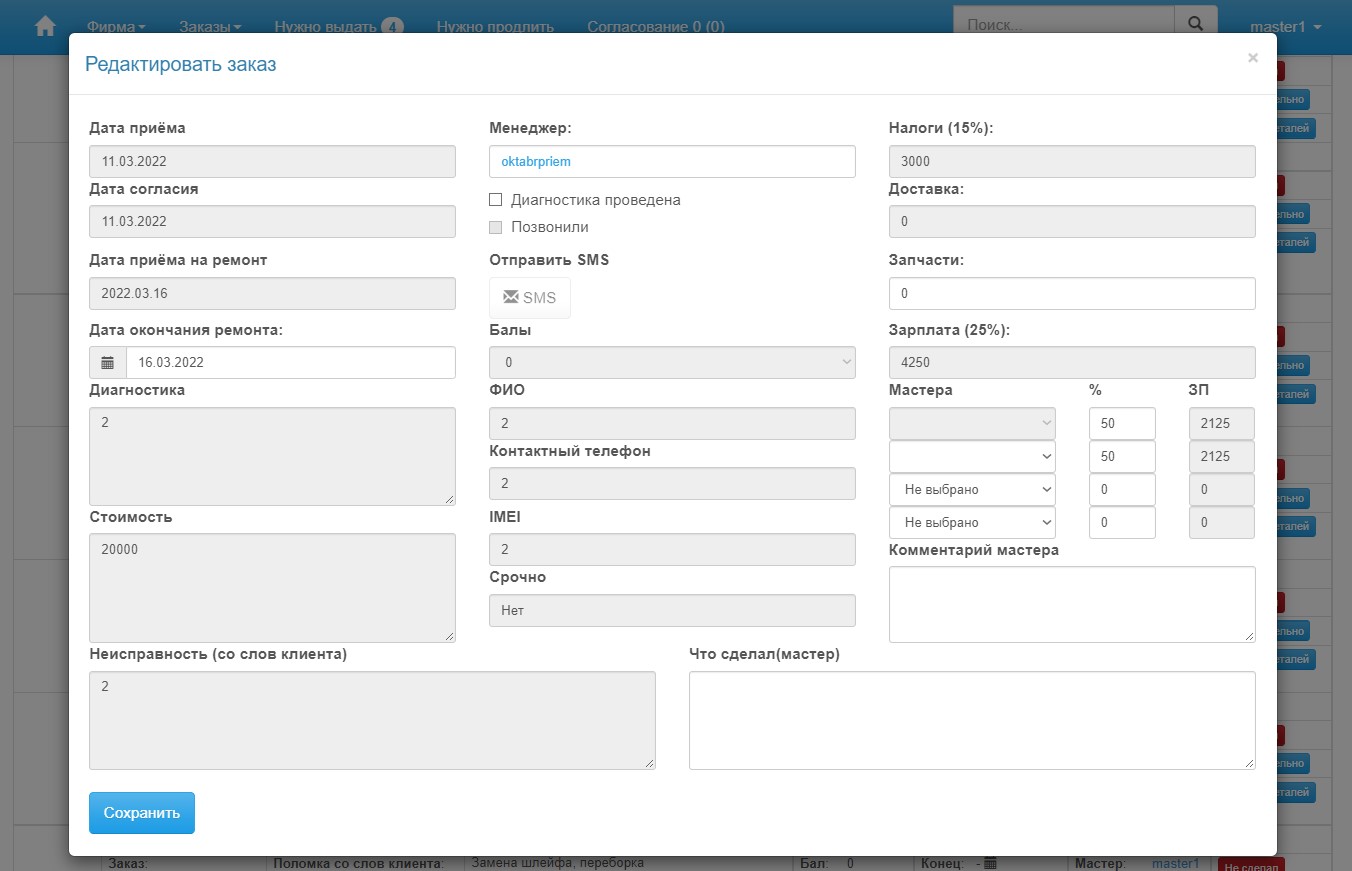Edit the % field in the first Мастера row

1122,423
